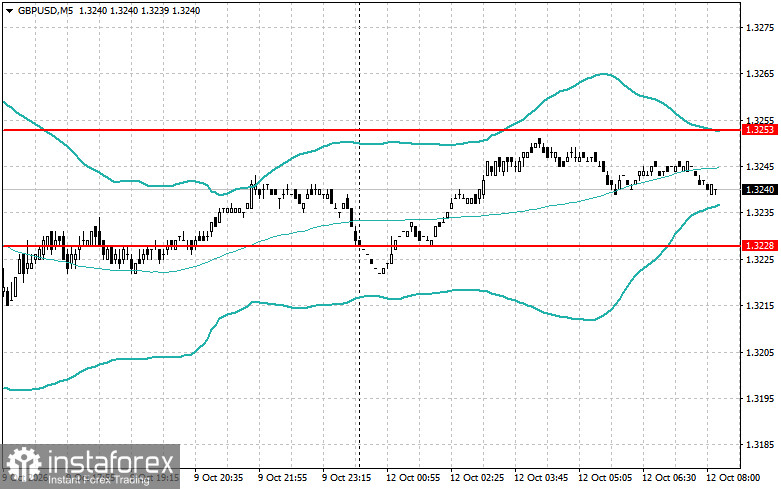This screenshot has height=489, width=781.
Task: Click the 9 Oct 20:35 time label
Action: 219,478
